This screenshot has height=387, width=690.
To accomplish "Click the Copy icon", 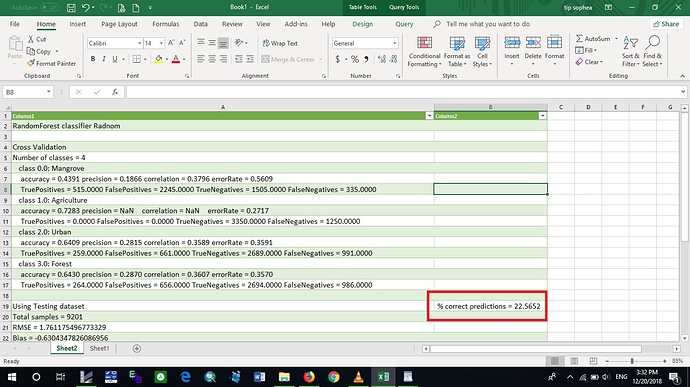I will (x=31, y=52).
